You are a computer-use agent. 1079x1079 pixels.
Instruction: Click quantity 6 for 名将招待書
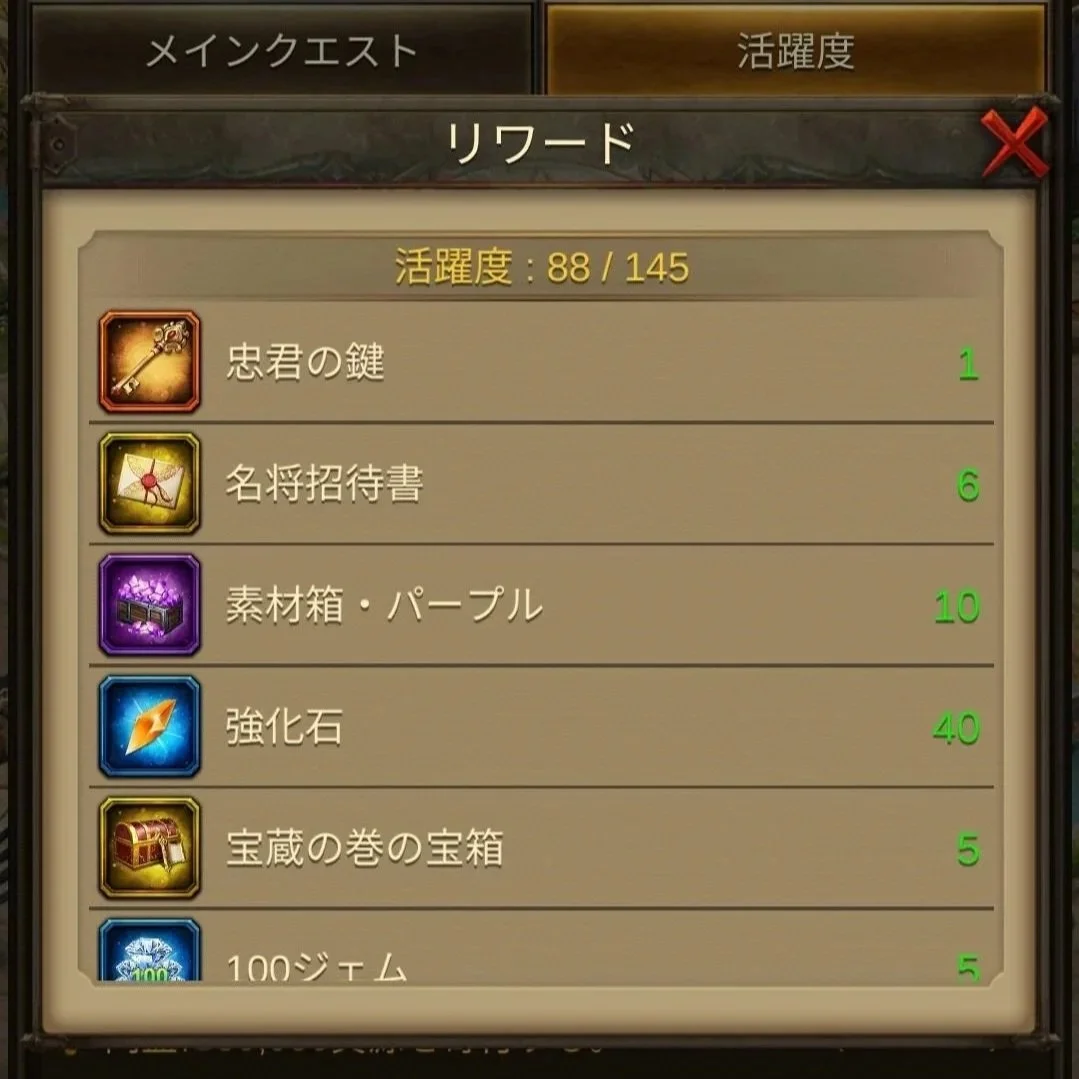[x=968, y=486]
